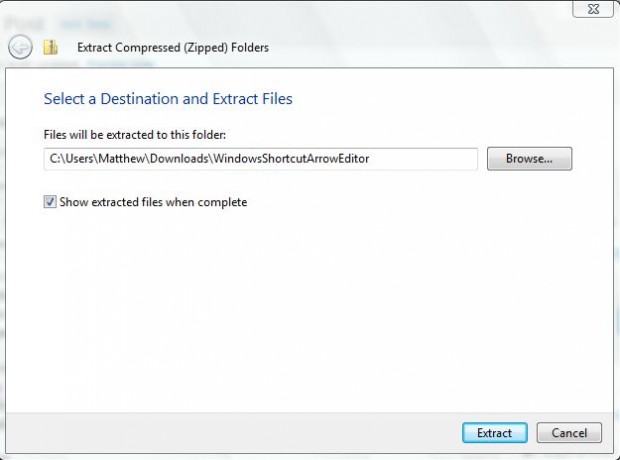Place cursor in 'WindowsShortcutArrowEditor' path text
Viewport: 620px width, 460px height.
tap(291, 159)
